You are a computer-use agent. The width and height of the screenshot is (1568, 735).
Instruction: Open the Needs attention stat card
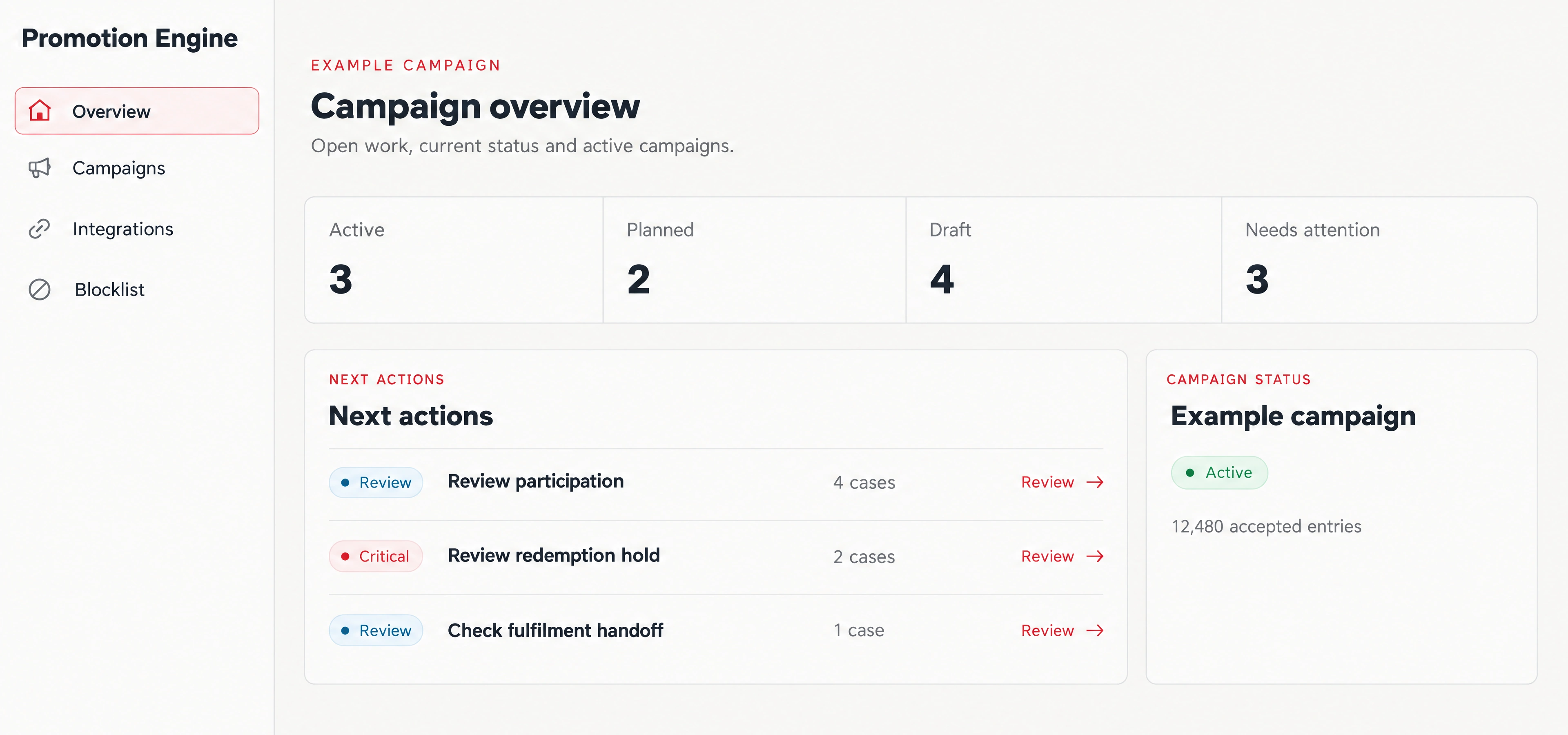click(1379, 260)
